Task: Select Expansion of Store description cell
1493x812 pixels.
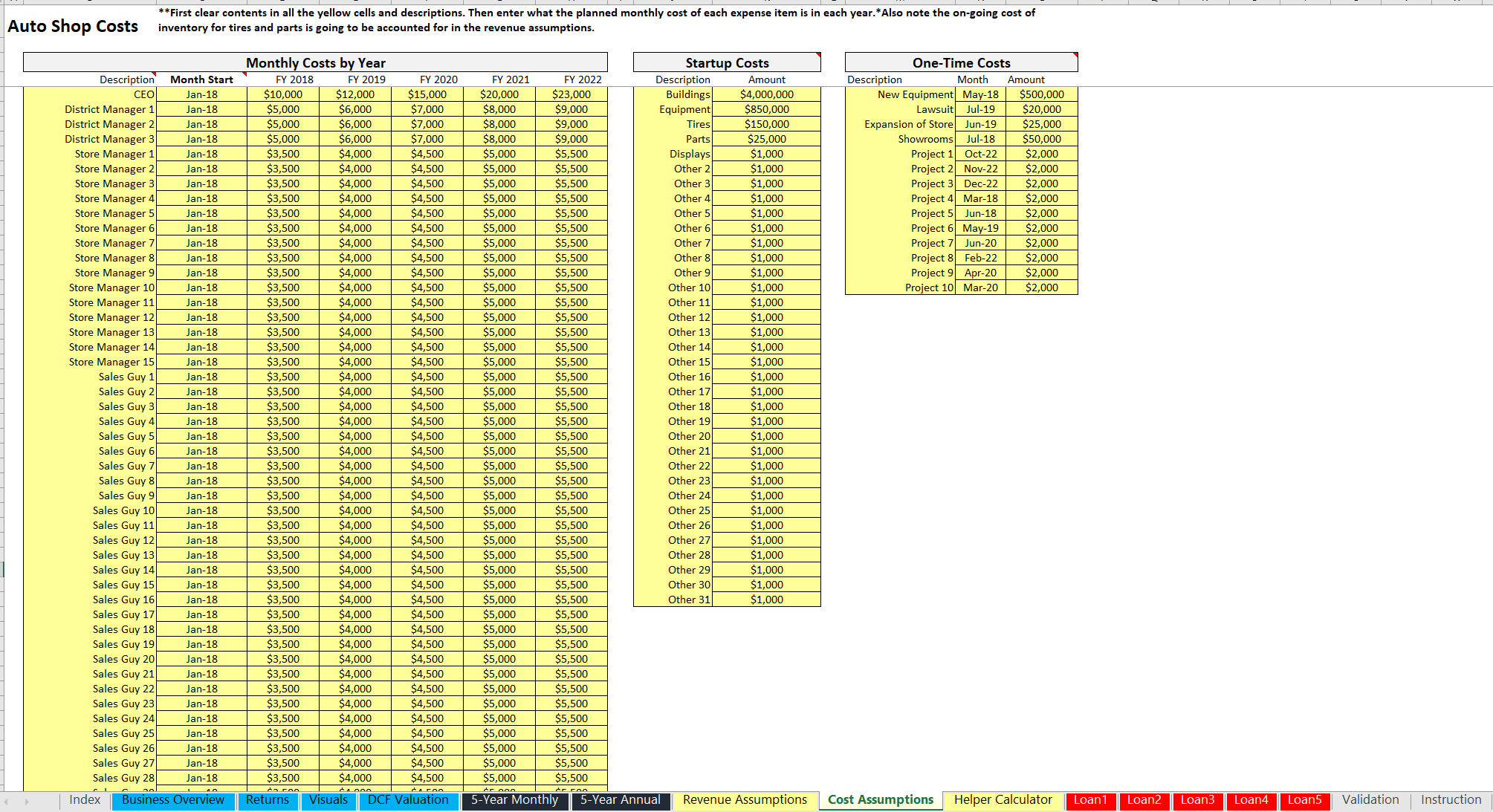Action: [900, 124]
